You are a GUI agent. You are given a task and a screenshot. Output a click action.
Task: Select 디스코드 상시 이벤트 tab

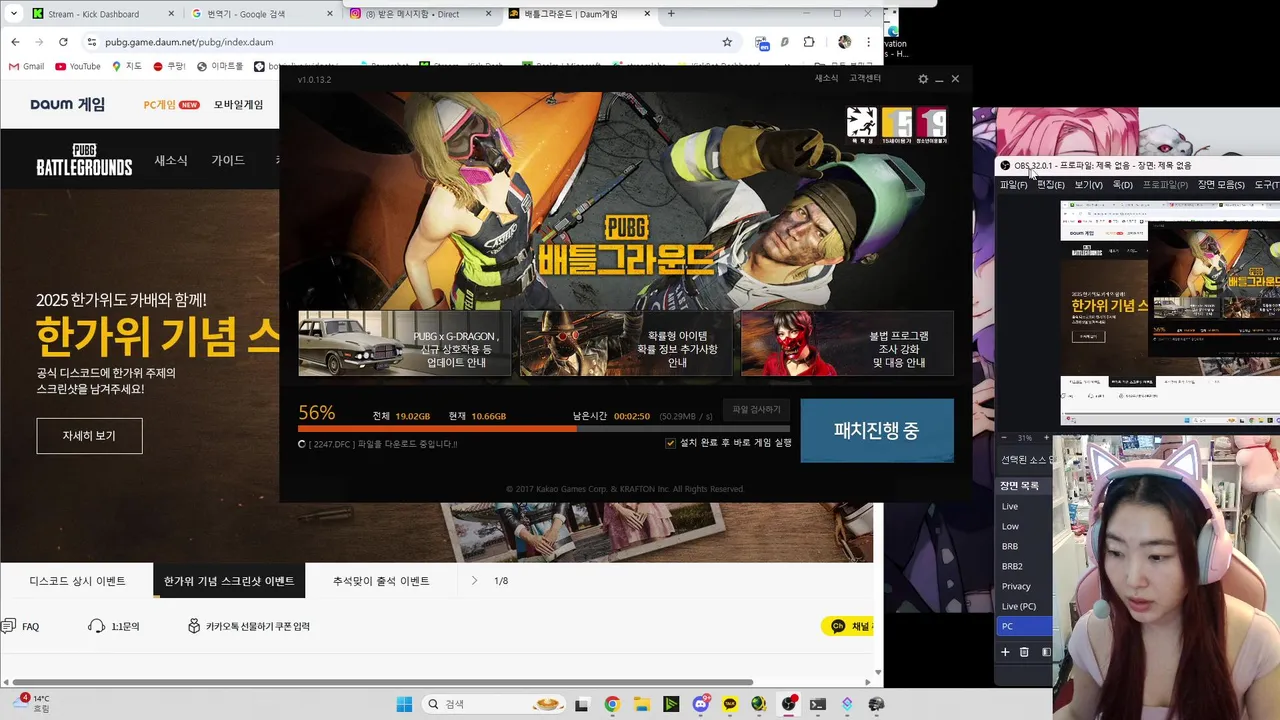coord(77,581)
